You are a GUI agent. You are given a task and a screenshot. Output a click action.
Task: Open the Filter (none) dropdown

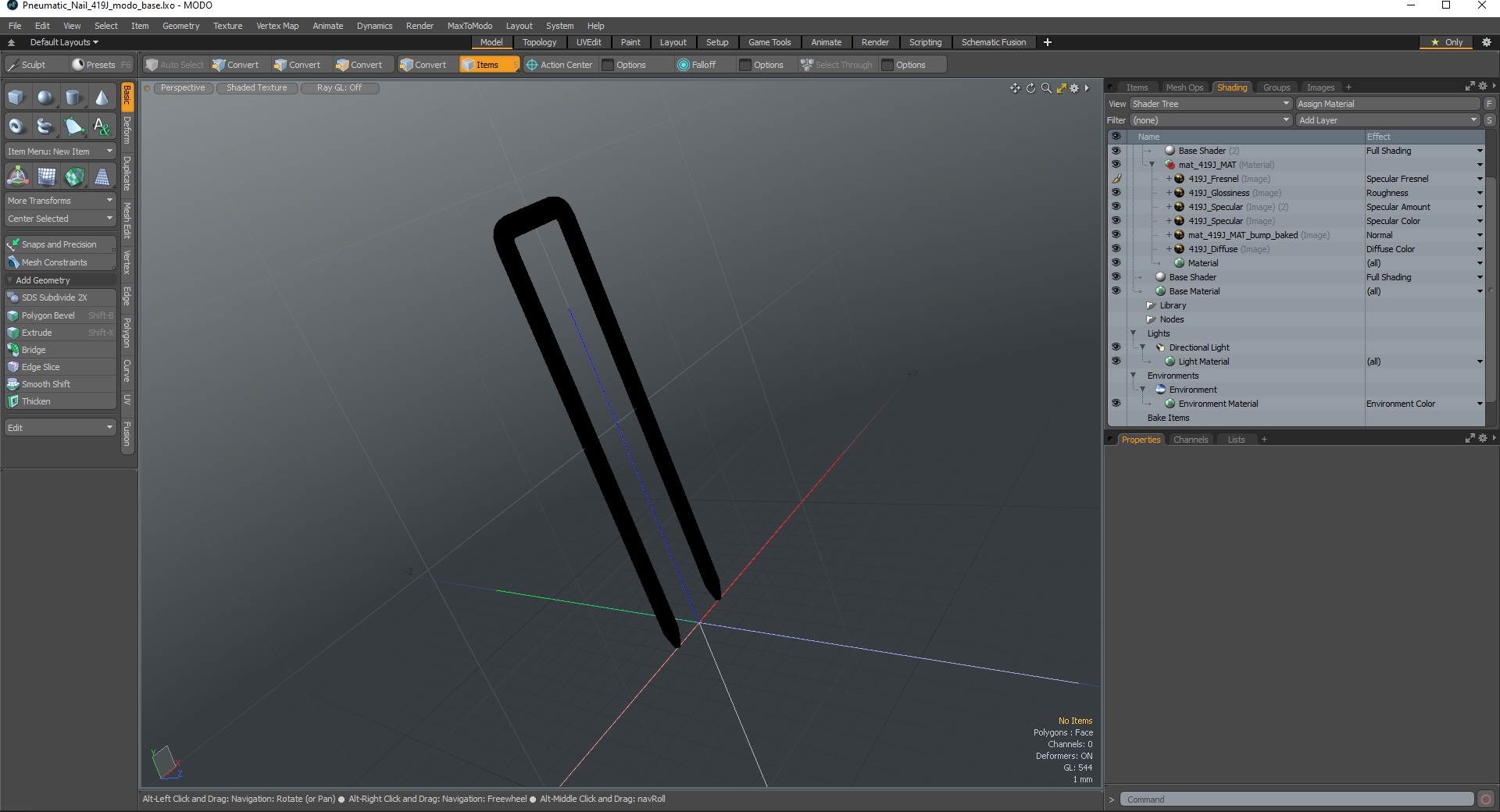[1210, 120]
